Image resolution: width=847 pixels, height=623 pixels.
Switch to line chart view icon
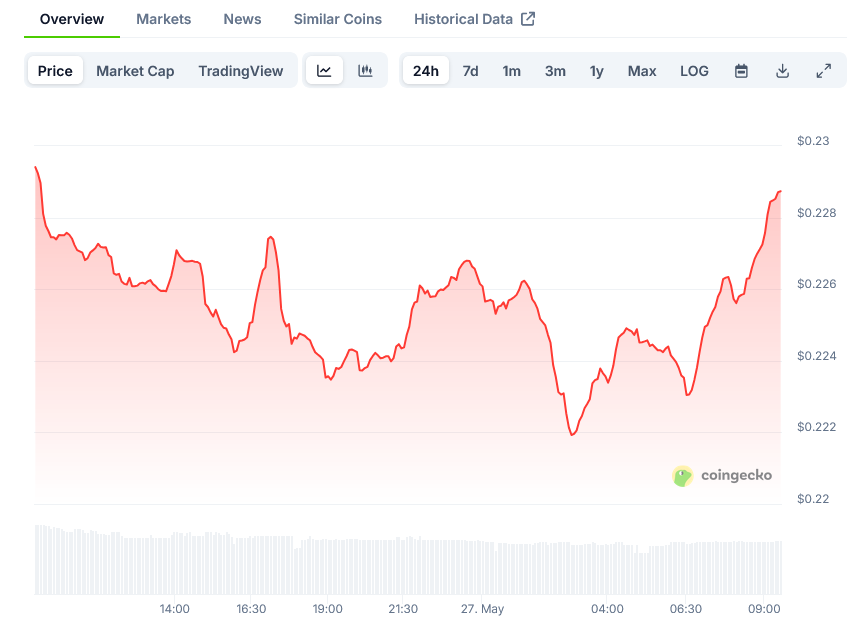324,71
